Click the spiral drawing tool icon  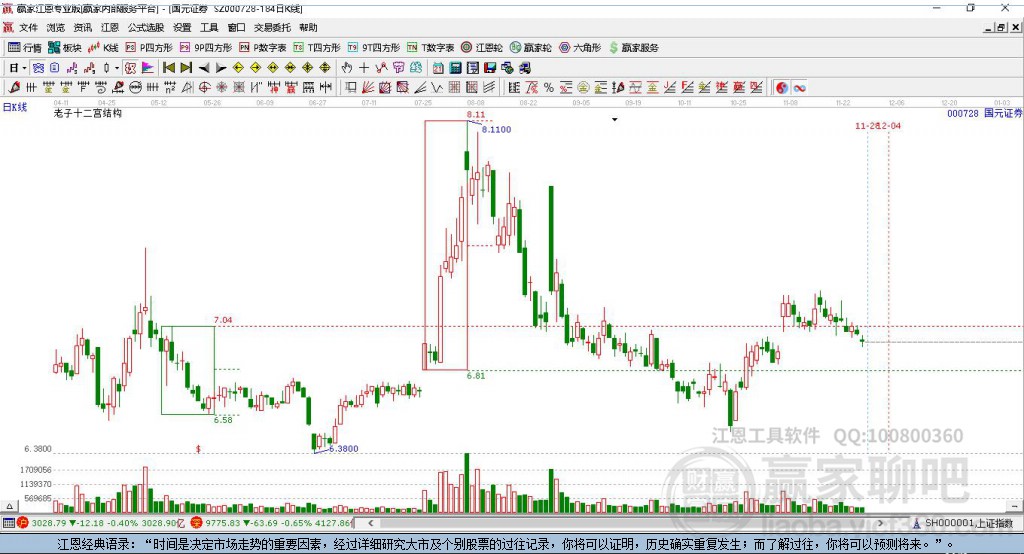tap(101, 88)
